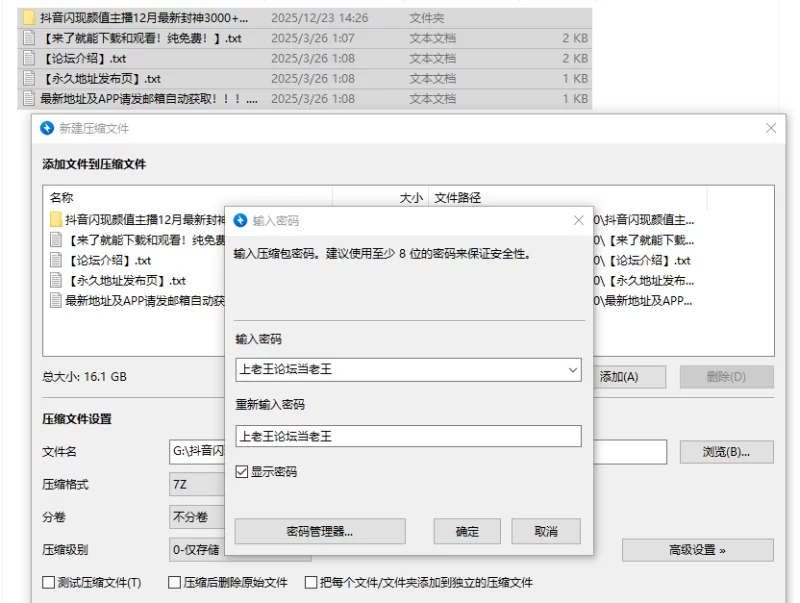Select 【来了就能下載和观看！纯免费！】.txt name in explorer
This screenshot has height=603, width=800.
point(141,38)
